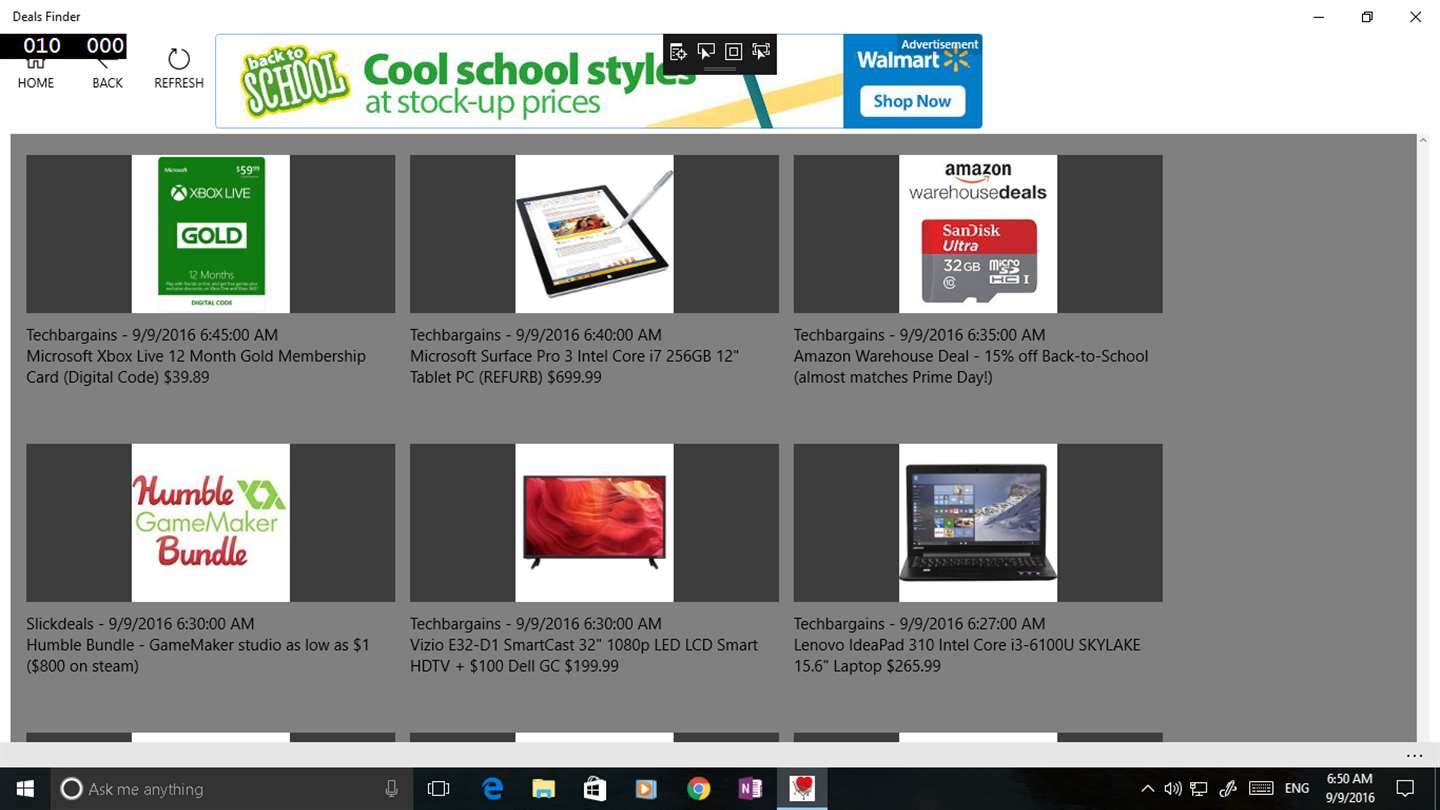Open Task View on taskbar
This screenshot has height=810, width=1440.
438,789
